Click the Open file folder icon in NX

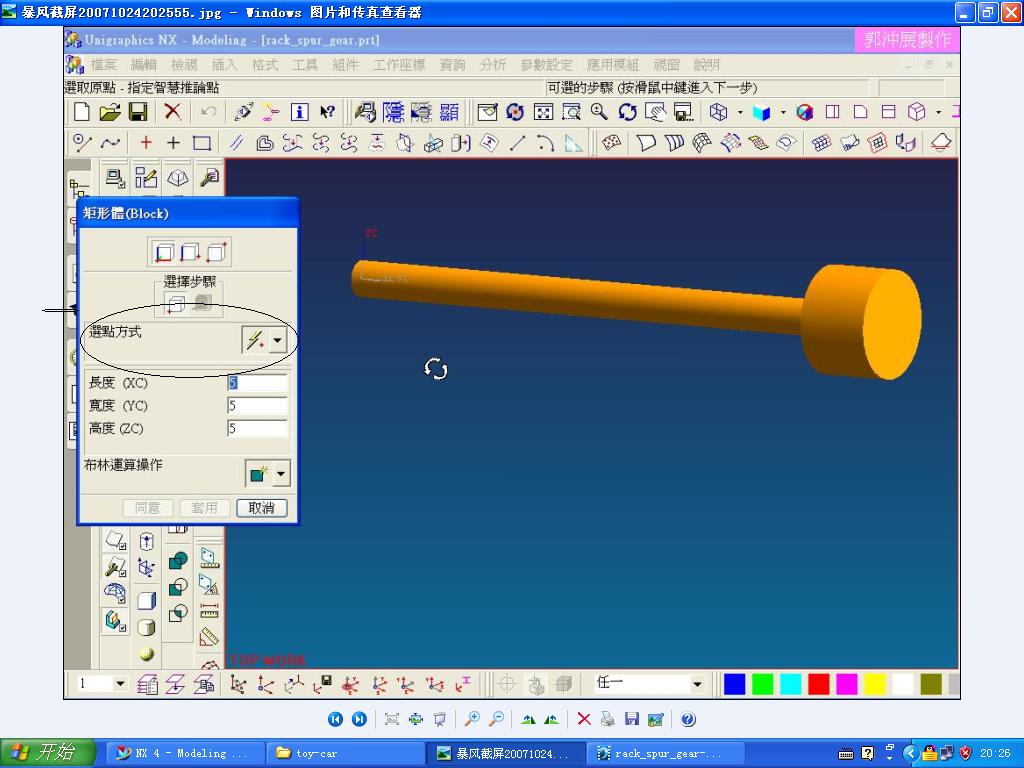(110, 112)
